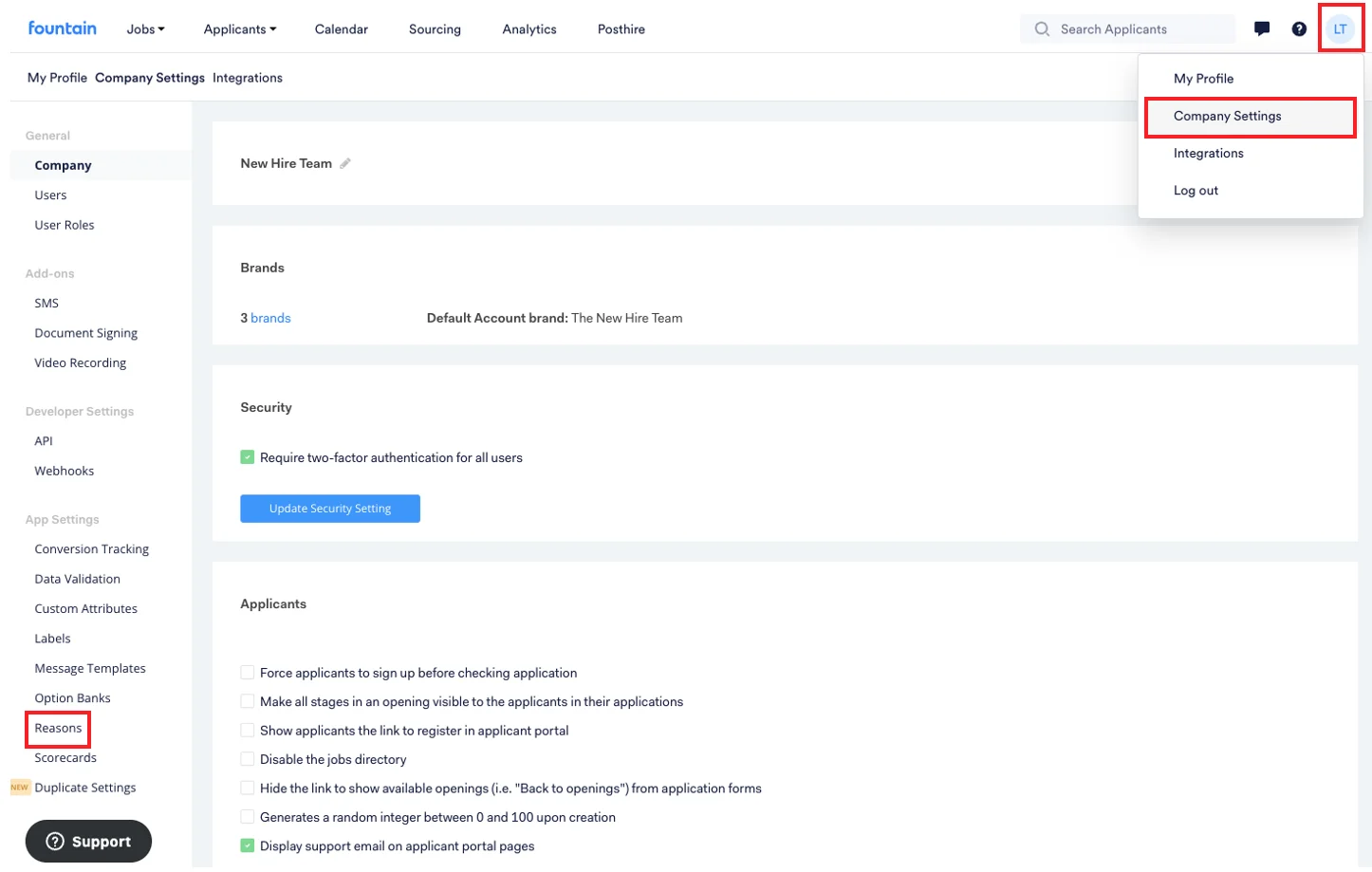Image resolution: width=1372 pixels, height=872 pixels.
Task: Go to Scorecards settings
Action: [65, 757]
